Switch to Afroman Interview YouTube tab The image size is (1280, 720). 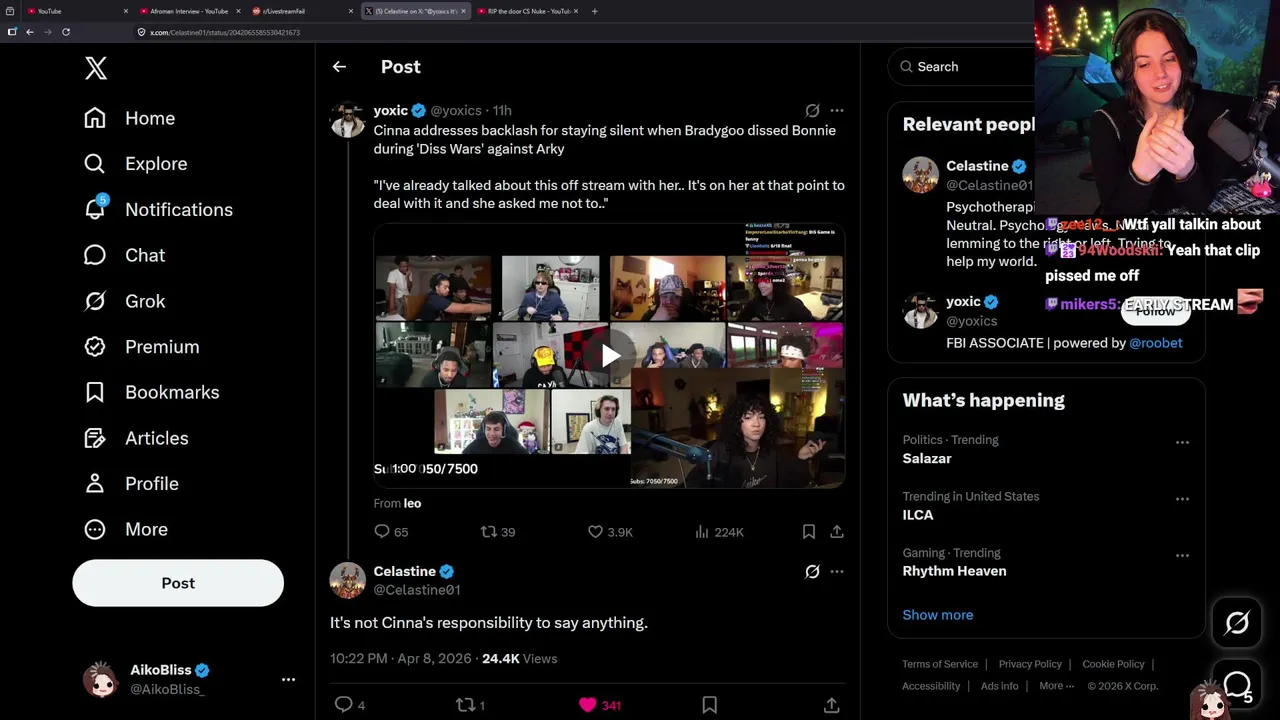(x=190, y=11)
